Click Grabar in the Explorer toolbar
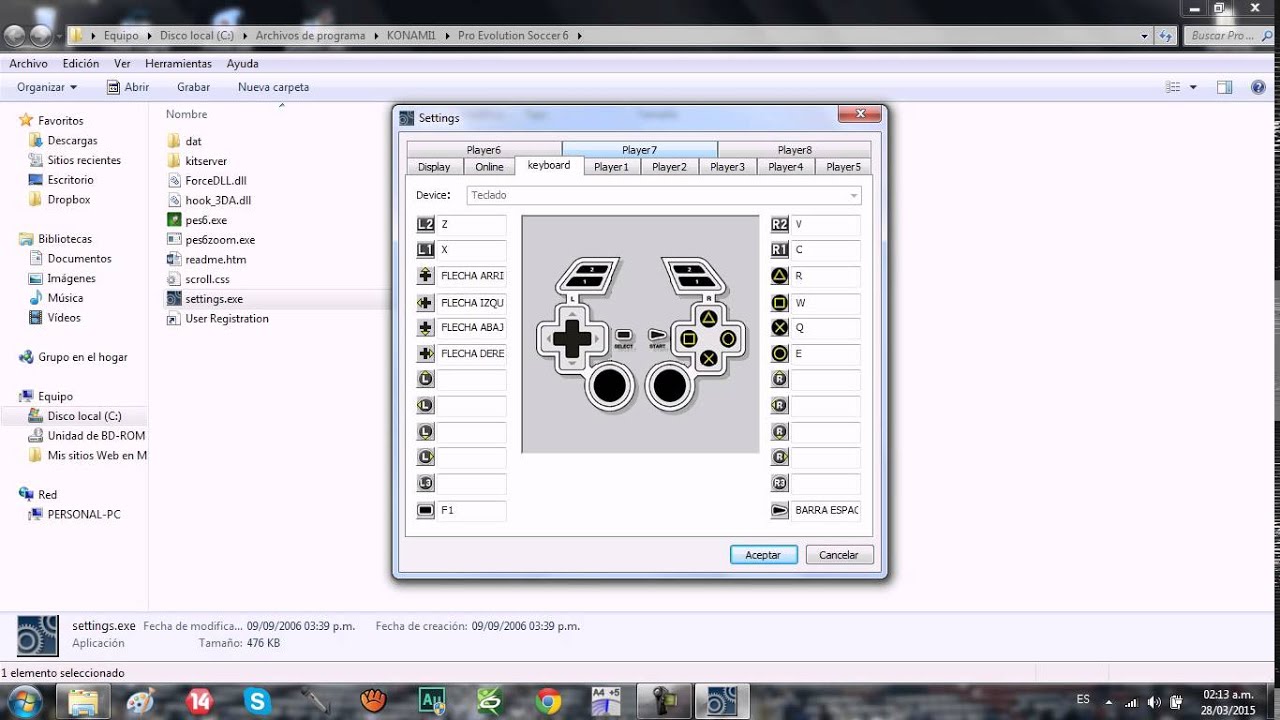The width and height of the screenshot is (1280, 720). pyautogui.click(x=193, y=87)
